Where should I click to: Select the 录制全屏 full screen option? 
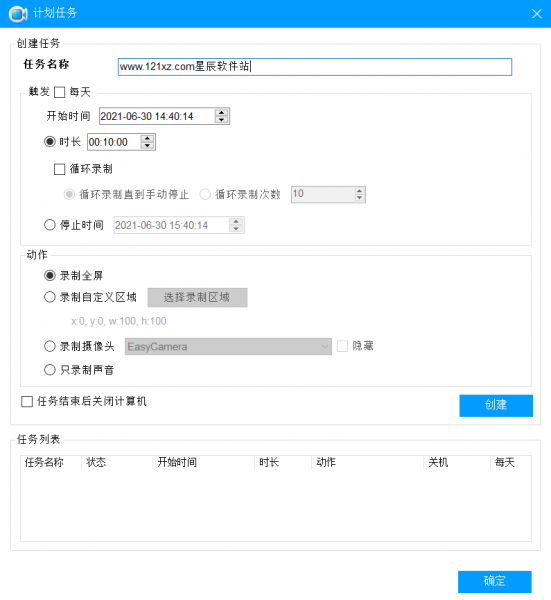(50, 276)
